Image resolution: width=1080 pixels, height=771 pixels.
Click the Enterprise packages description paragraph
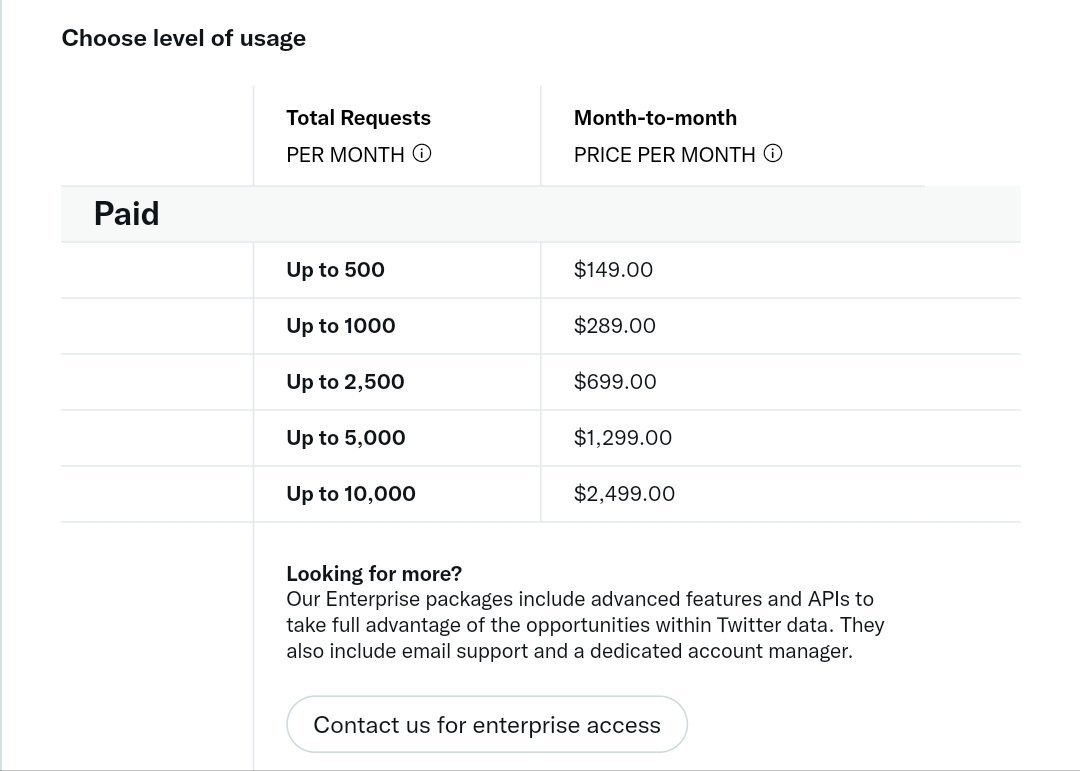585,625
